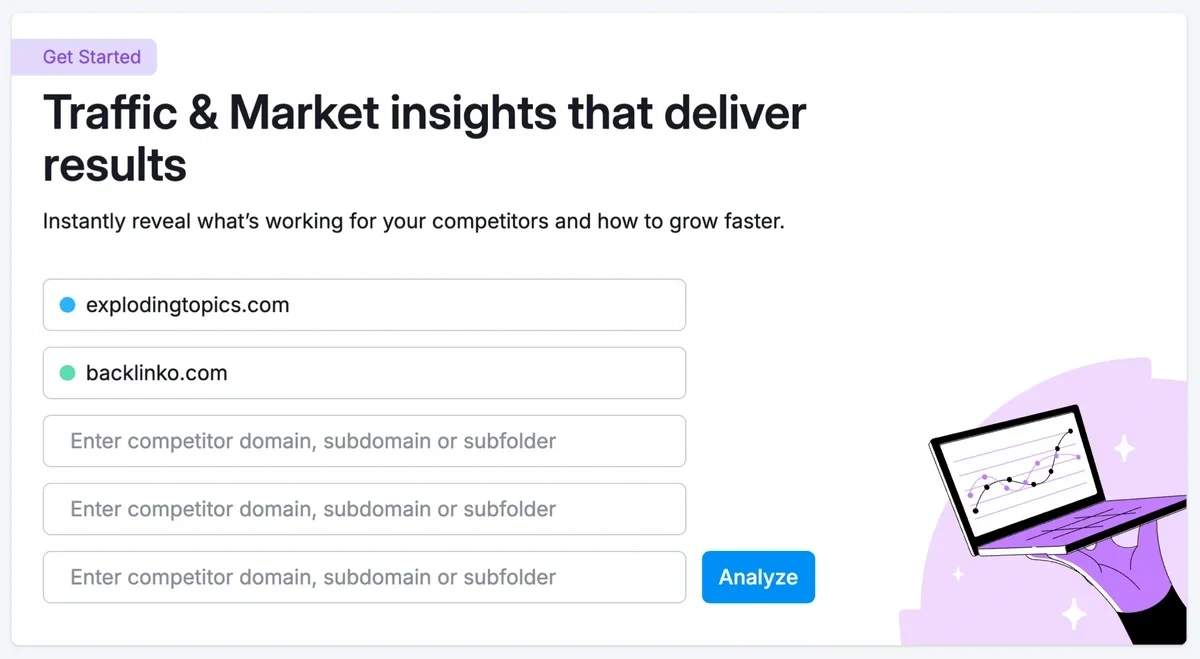Viewport: 1200px width, 659px height.
Task: Select the second empty competitor domain field
Action: 364,509
